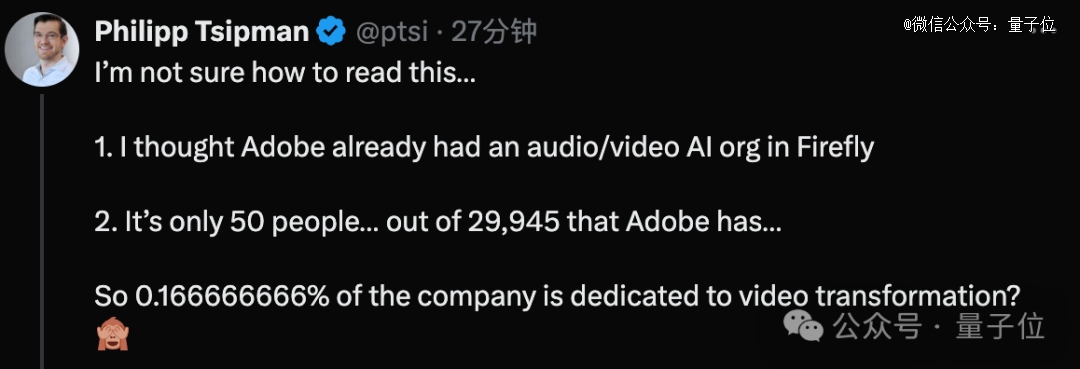Click the blue verified badge icon

point(331,32)
